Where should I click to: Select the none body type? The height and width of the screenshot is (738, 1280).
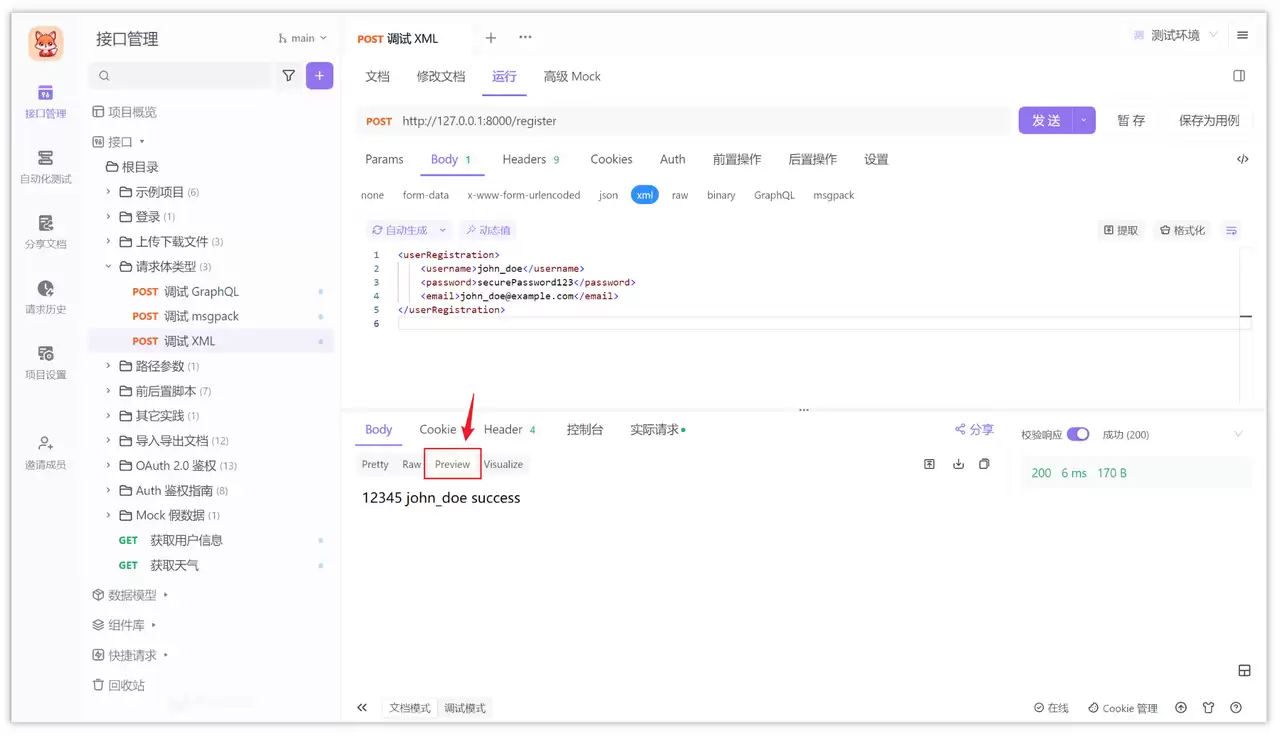372,195
